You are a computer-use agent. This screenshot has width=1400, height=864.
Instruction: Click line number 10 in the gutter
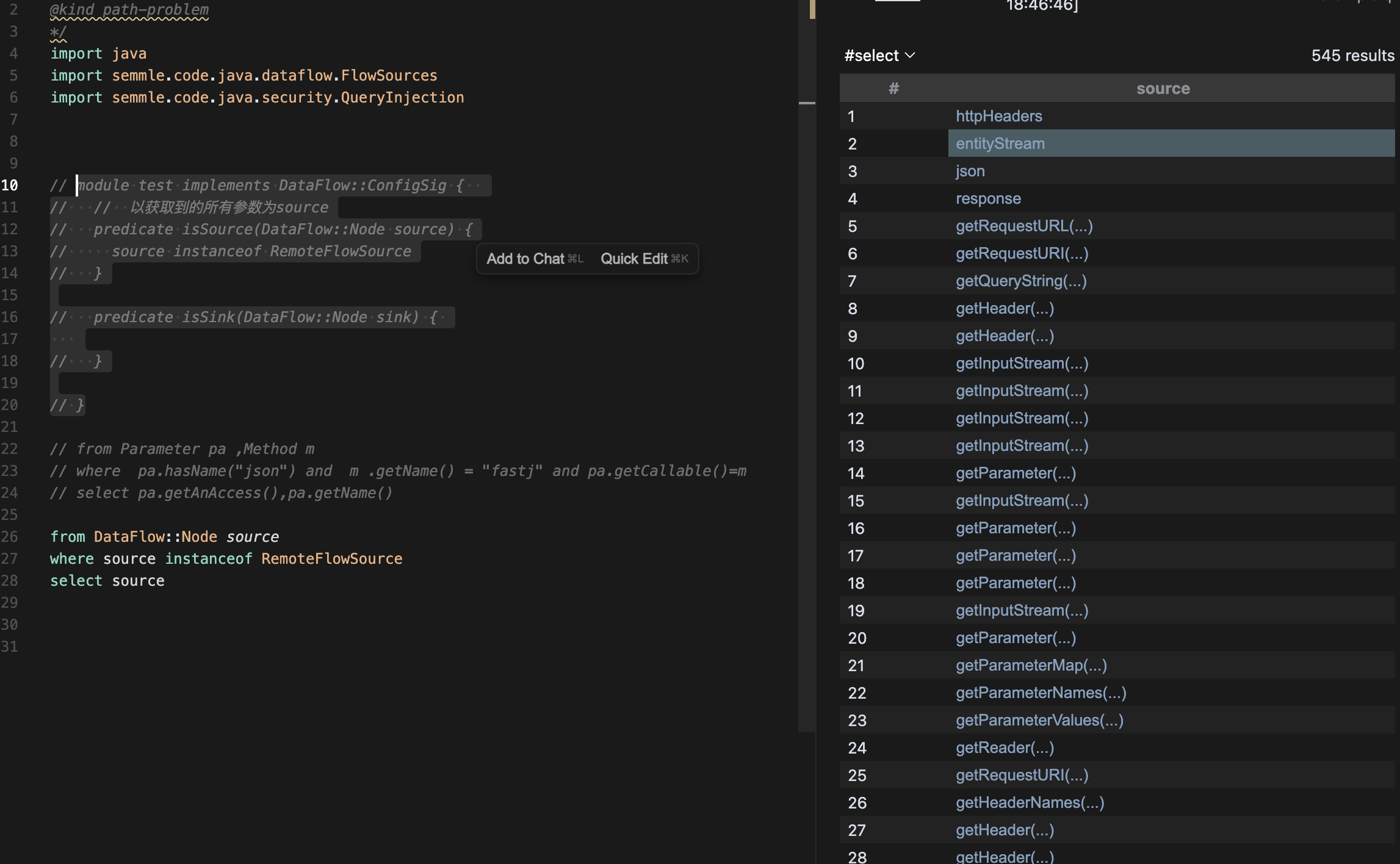(x=10, y=185)
